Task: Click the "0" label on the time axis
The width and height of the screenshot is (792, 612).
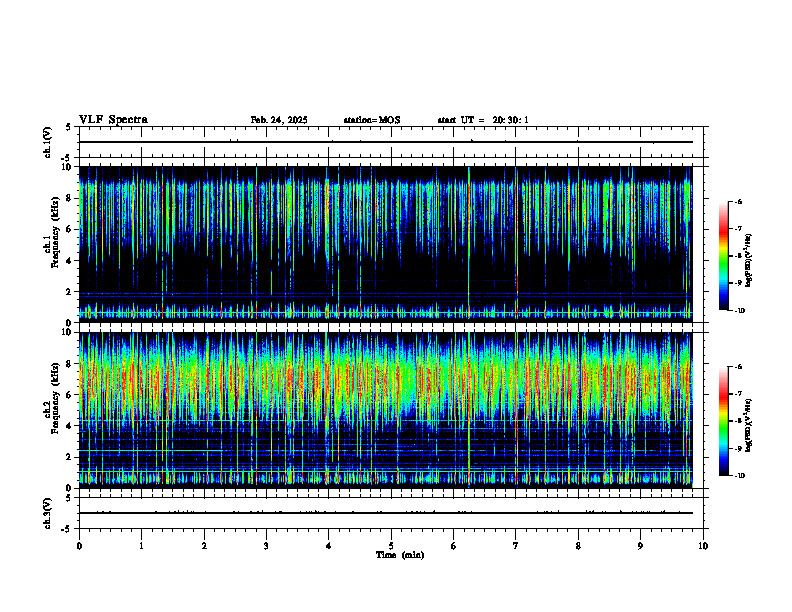Action: [79, 546]
